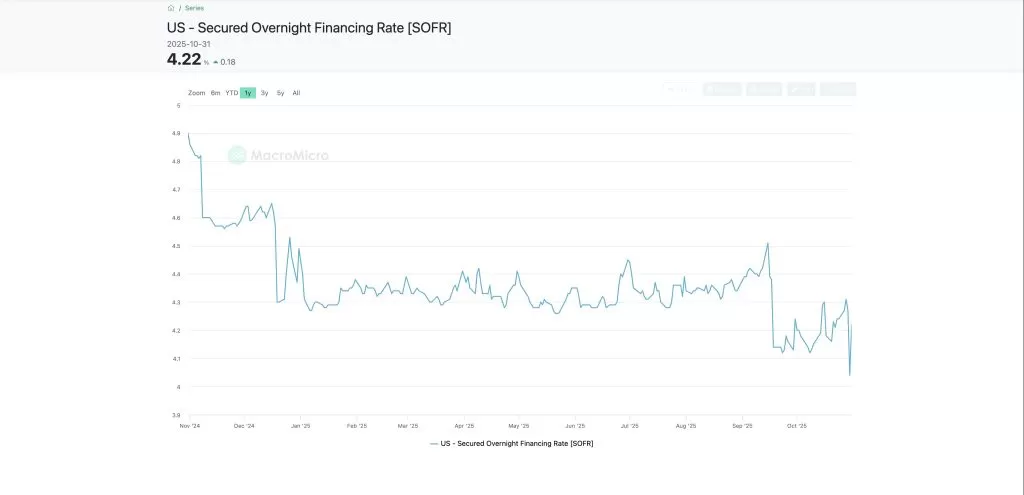The image size is (1024, 495).
Task: Click the 2025-10-31 date label
Action: 188,43
